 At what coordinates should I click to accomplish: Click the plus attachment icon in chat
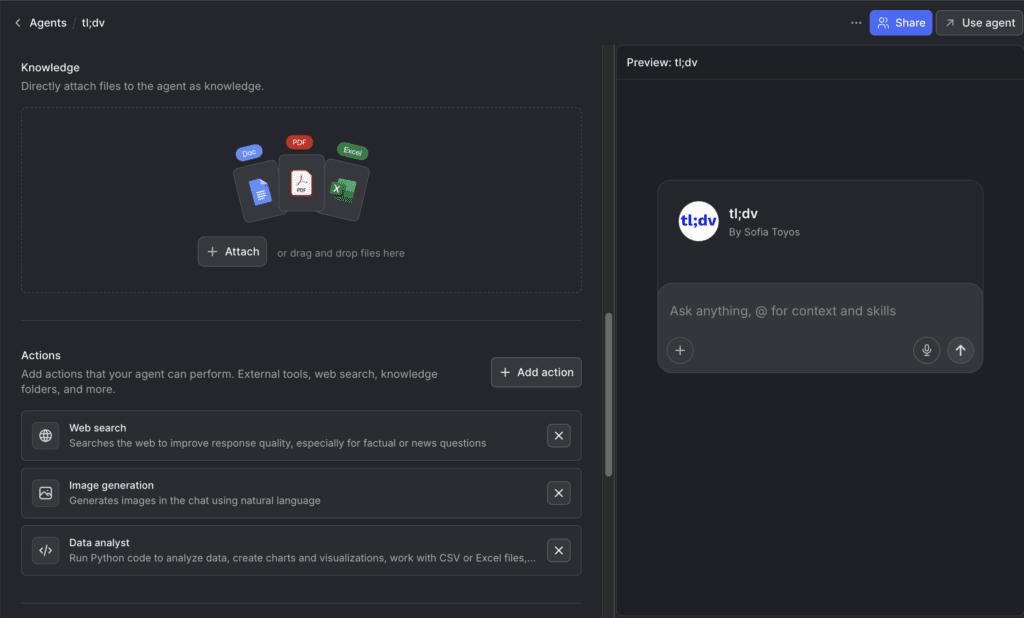tap(680, 350)
